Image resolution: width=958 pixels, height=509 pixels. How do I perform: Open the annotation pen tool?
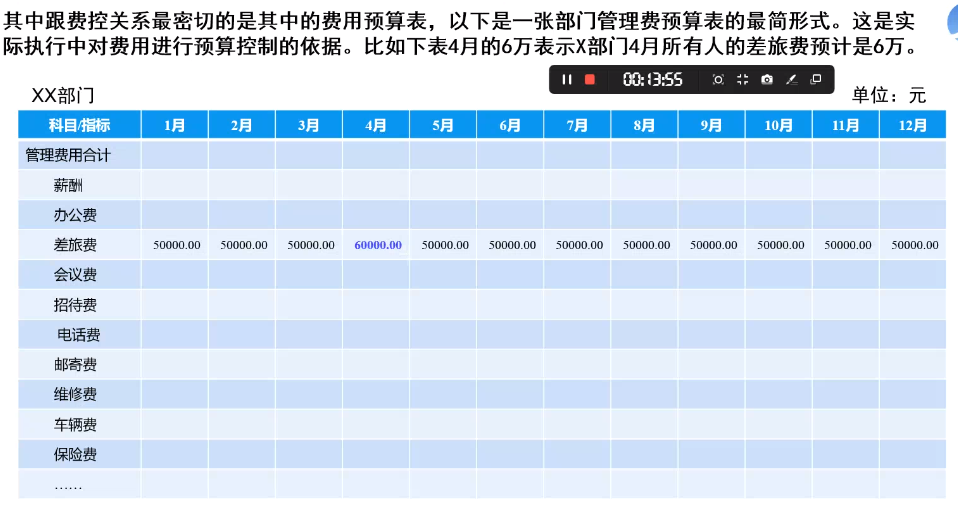pos(791,79)
